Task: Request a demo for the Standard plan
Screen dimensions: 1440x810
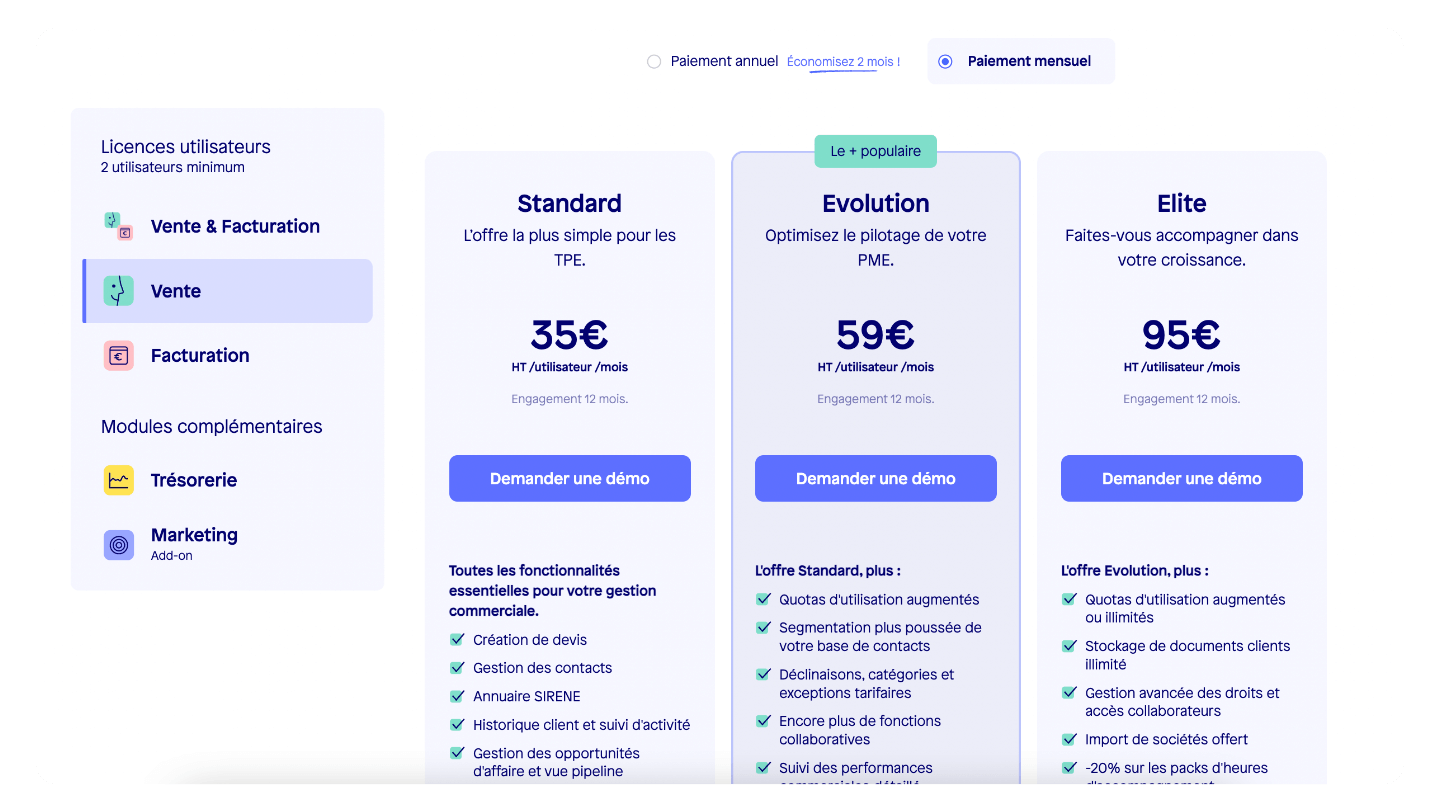Action: click(x=570, y=478)
